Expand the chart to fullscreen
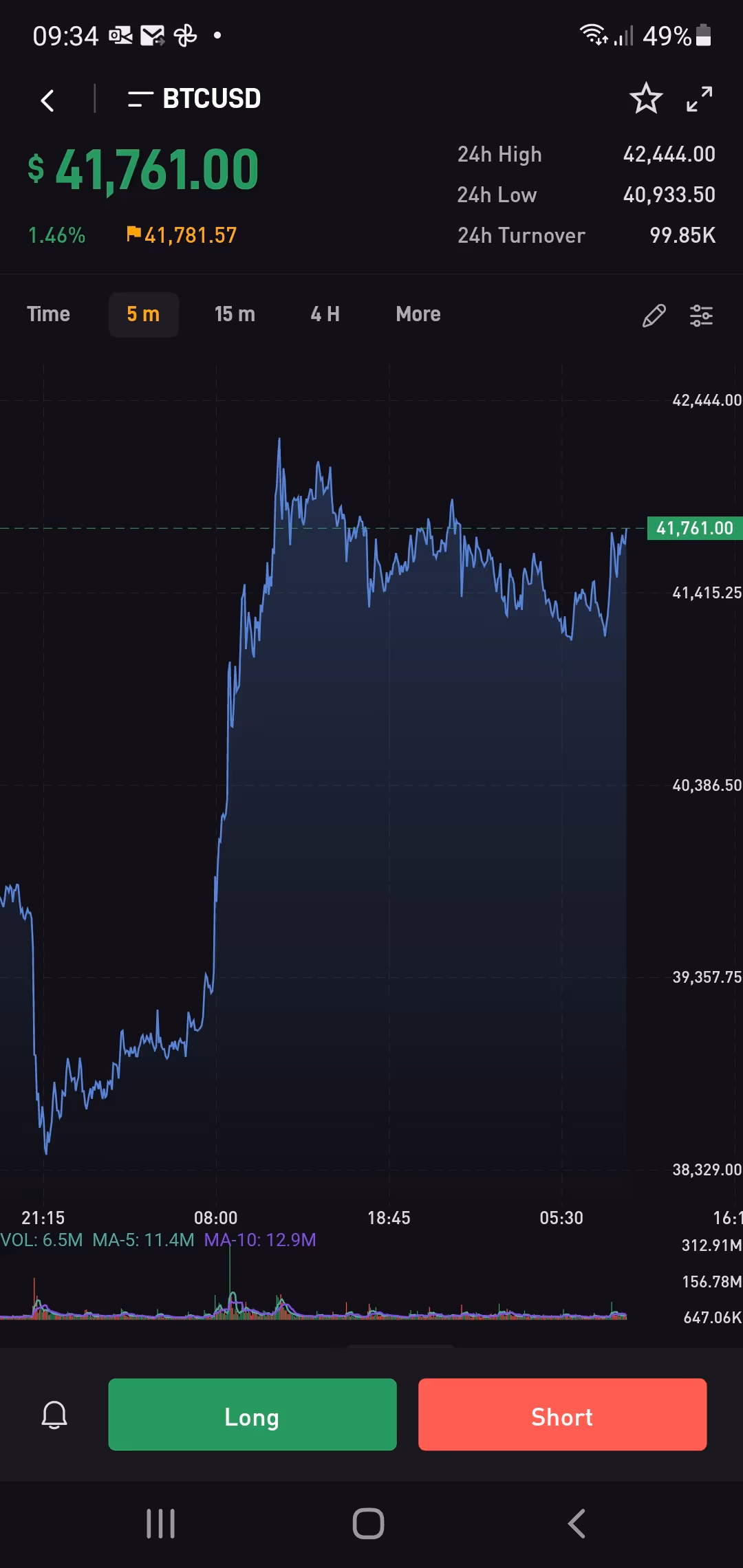The image size is (743, 1568). pyautogui.click(x=700, y=99)
